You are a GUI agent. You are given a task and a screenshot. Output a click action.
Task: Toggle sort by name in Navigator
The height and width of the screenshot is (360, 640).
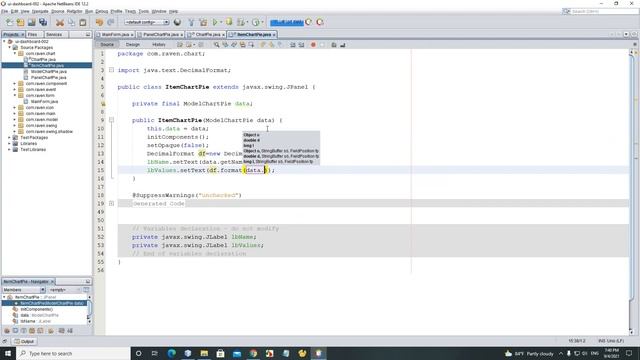[62, 331]
